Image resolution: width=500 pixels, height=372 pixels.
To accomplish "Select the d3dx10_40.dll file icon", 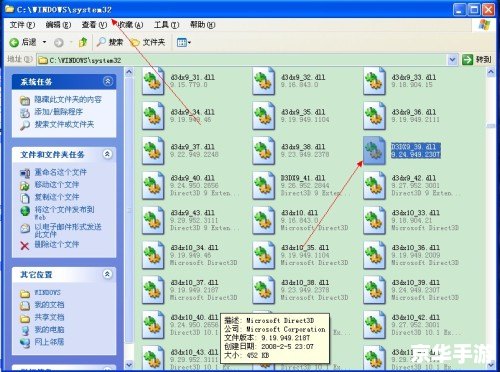I will click(x=153, y=325).
